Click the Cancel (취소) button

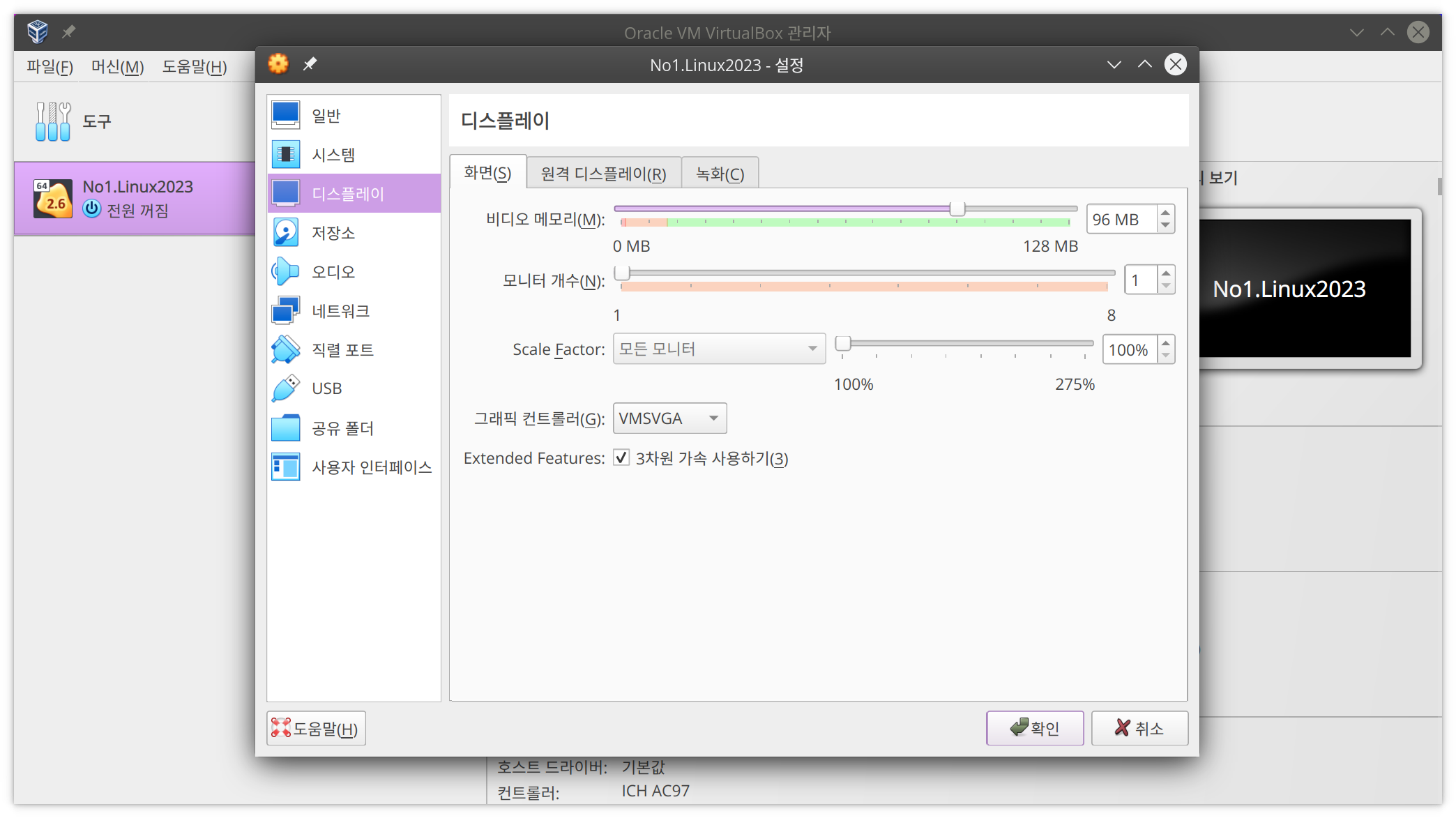pos(1139,728)
